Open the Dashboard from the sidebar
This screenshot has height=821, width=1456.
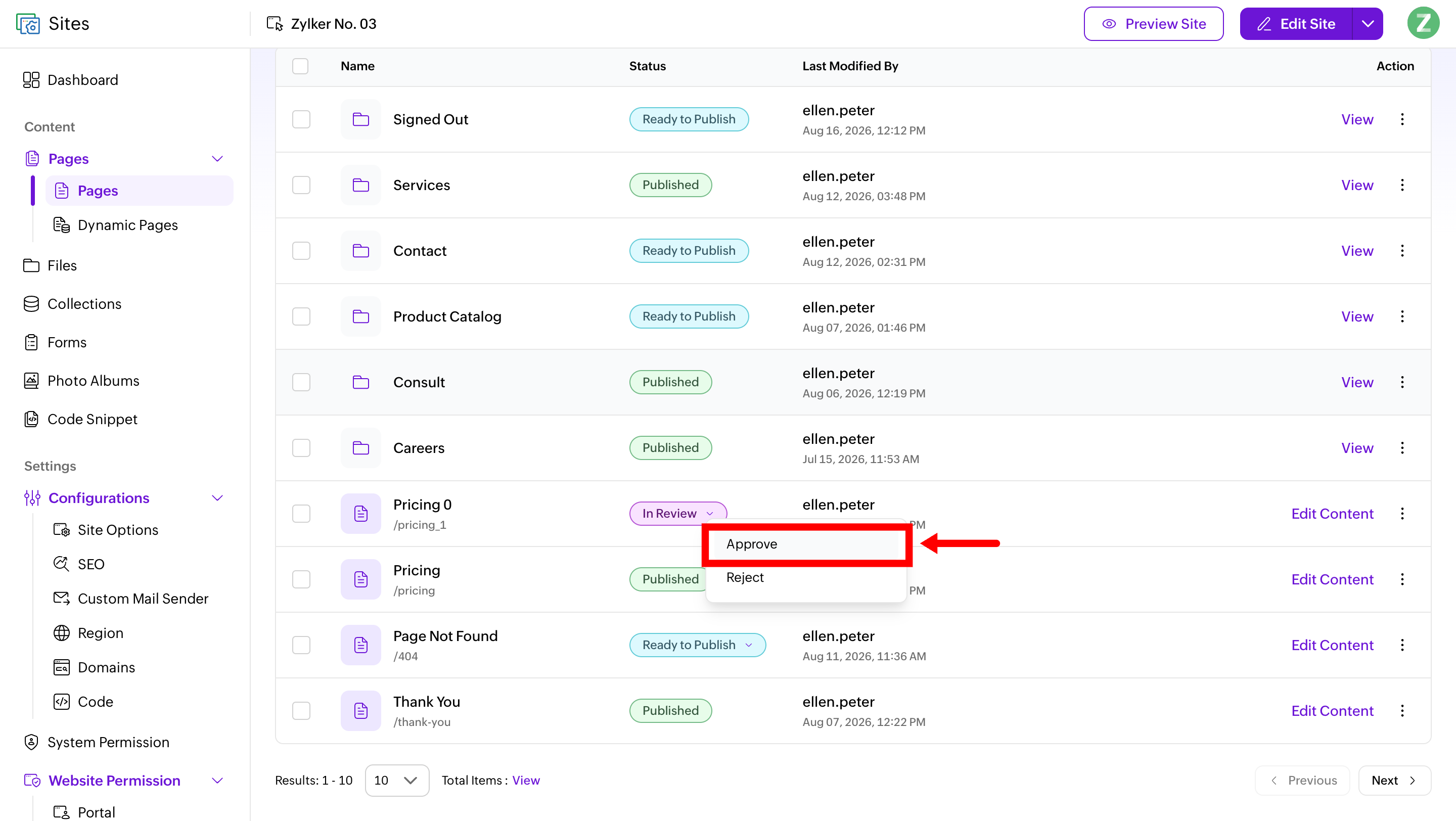(x=71, y=80)
